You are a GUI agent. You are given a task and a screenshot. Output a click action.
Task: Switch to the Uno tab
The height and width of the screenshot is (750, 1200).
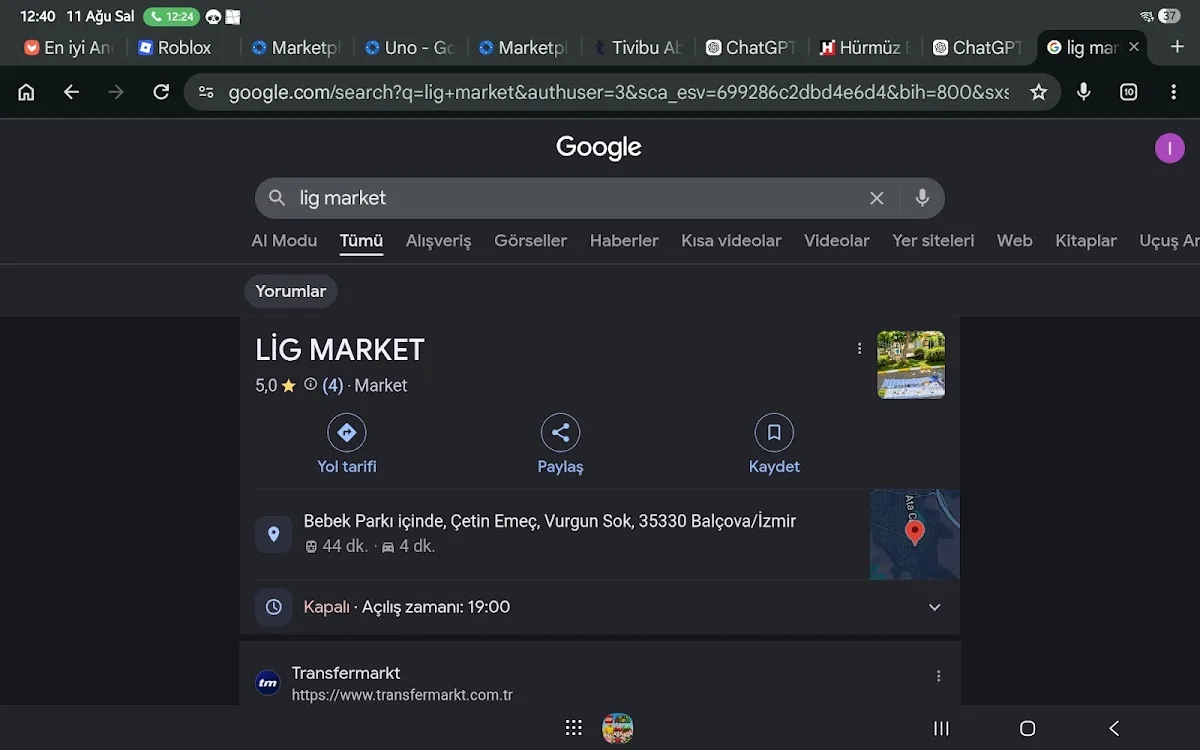pyautogui.click(x=411, y=47)
